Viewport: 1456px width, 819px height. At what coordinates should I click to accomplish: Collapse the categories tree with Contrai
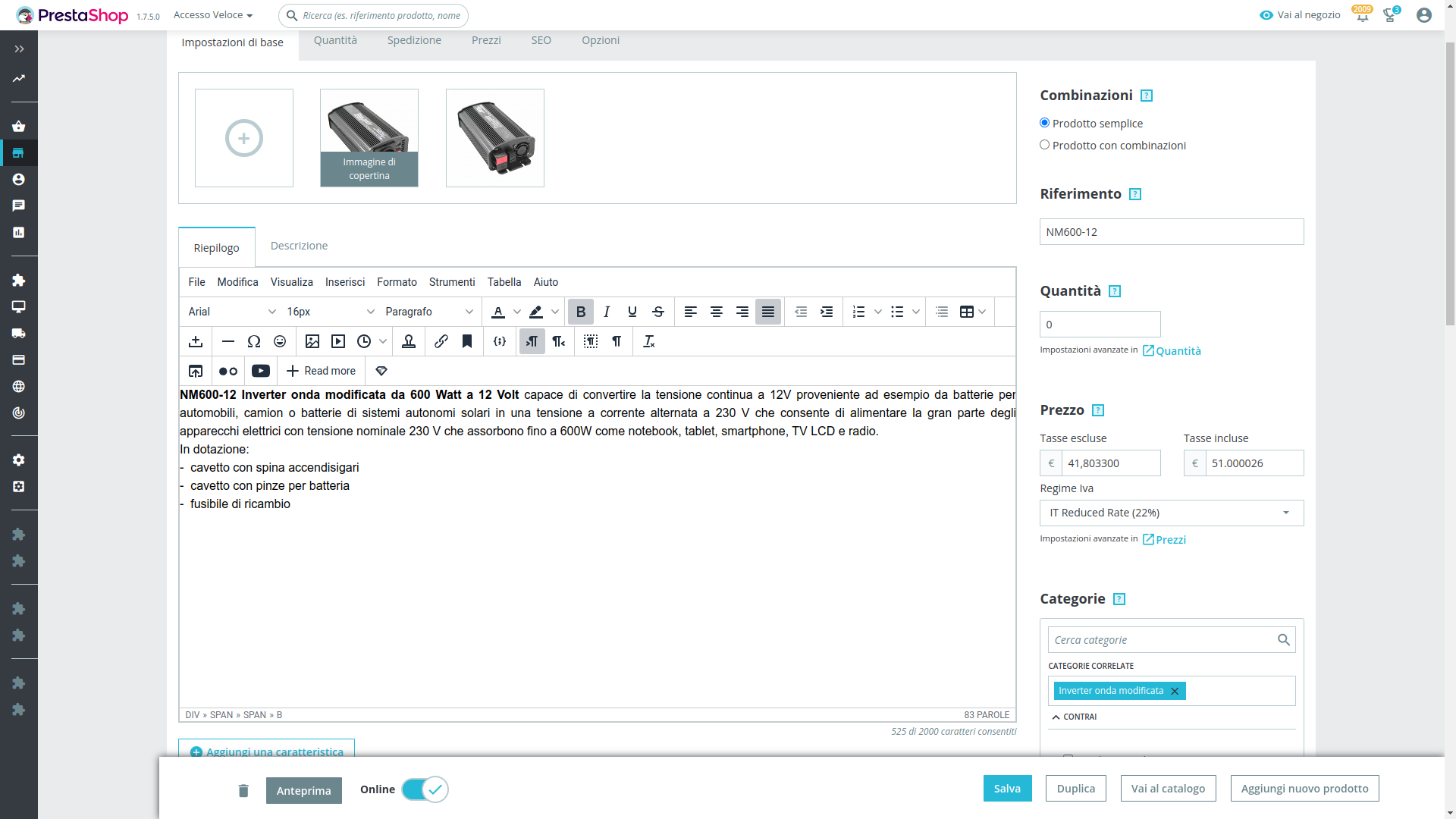pyautogui.click(x=1074, y=717)
